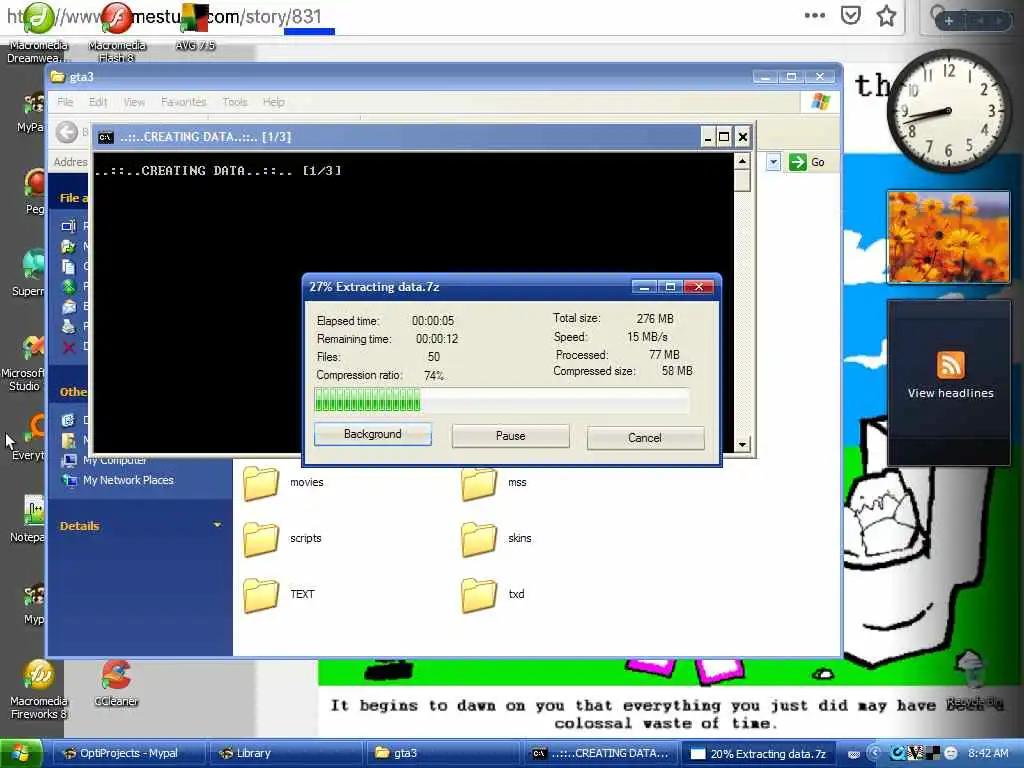1024x768 pixels.
Task: Open View menu in gta3 window
Action: pos(134,102)
